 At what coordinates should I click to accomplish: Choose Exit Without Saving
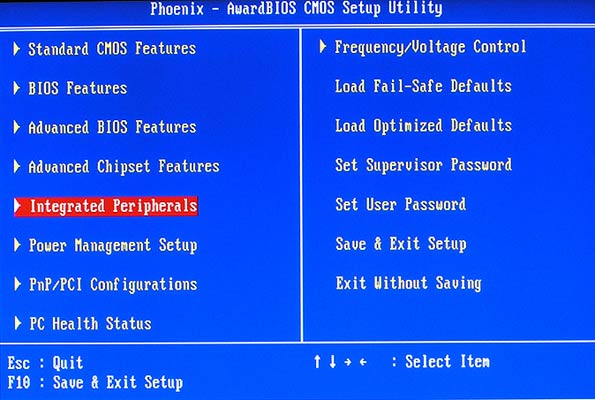[409, 283]
